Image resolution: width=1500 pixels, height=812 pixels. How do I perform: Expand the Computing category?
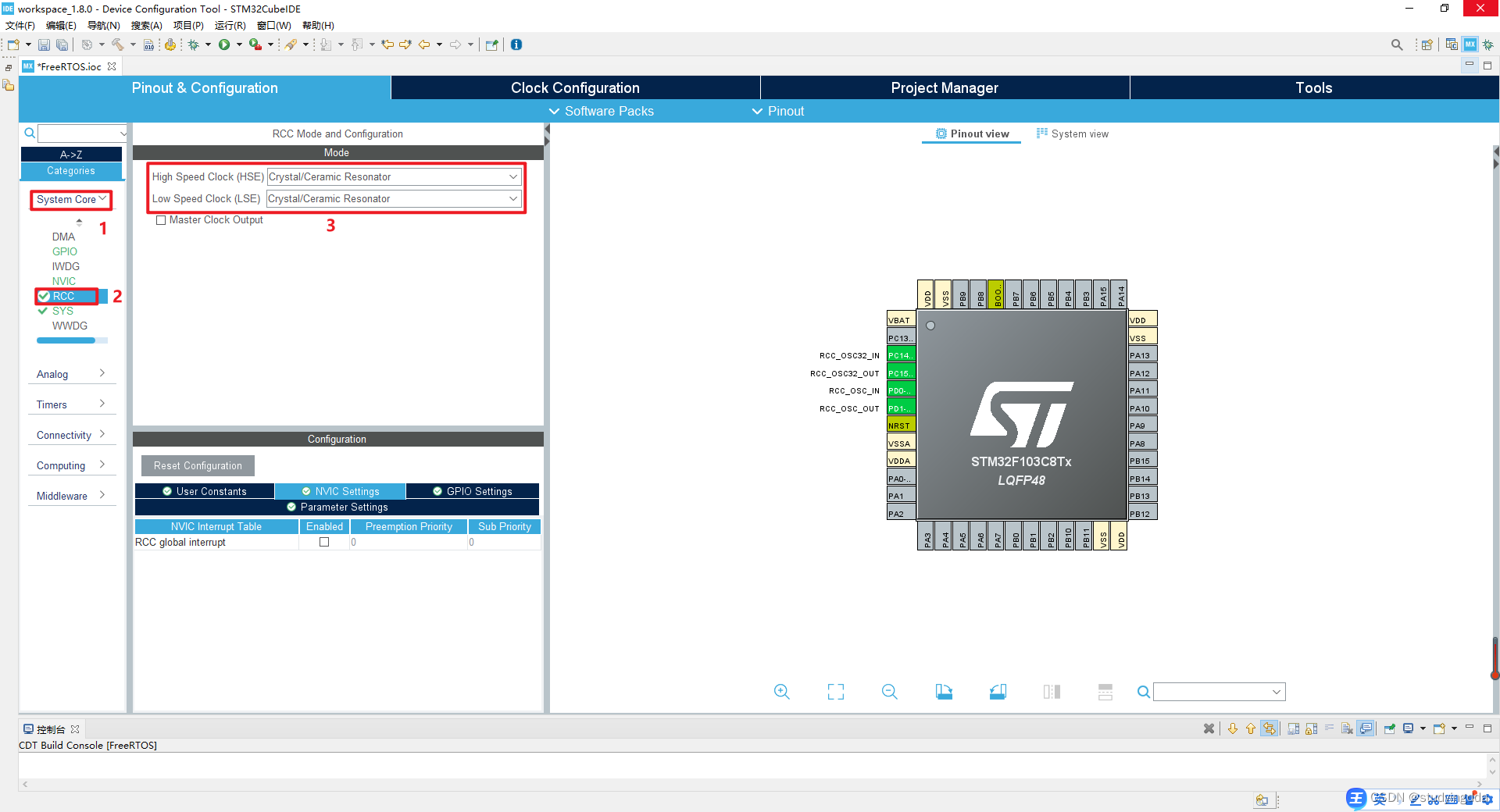coord(71,465)
